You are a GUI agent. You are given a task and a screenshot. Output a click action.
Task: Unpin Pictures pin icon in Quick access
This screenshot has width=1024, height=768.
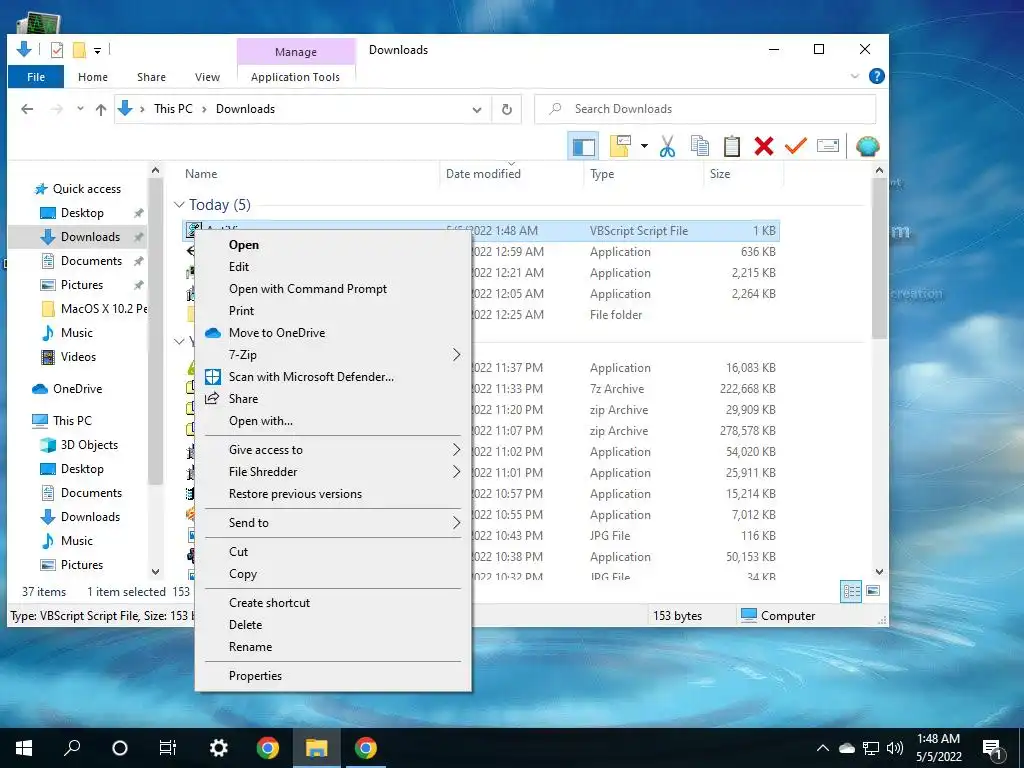tap(138, 285)
